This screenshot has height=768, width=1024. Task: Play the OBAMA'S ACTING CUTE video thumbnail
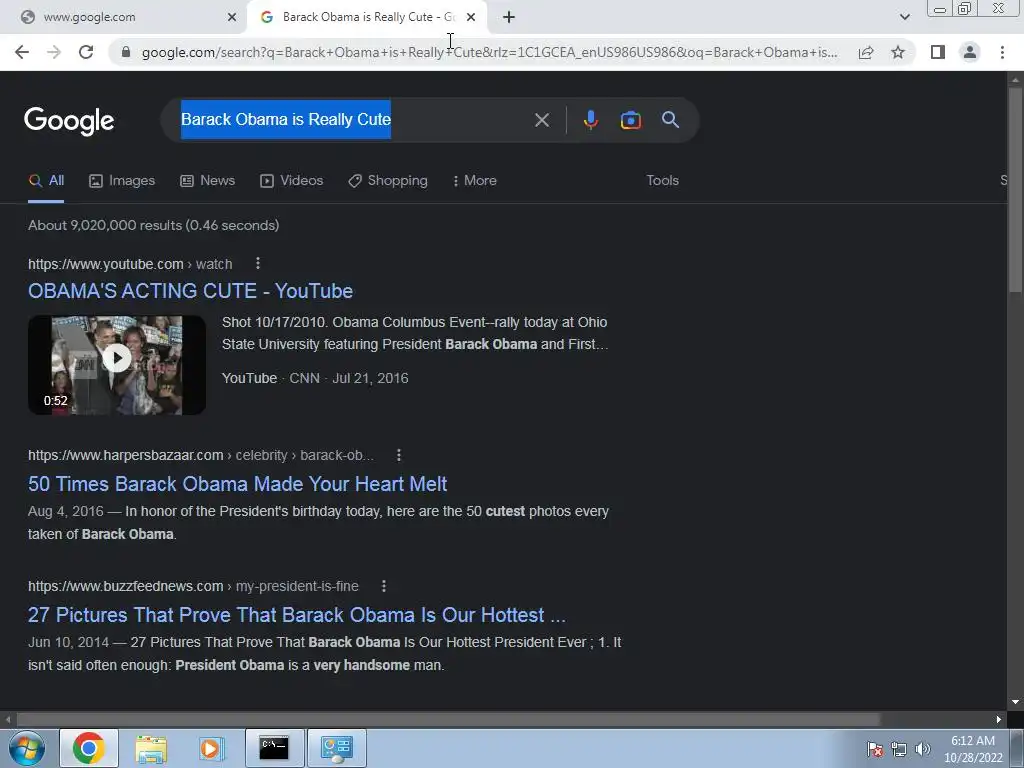117,365
